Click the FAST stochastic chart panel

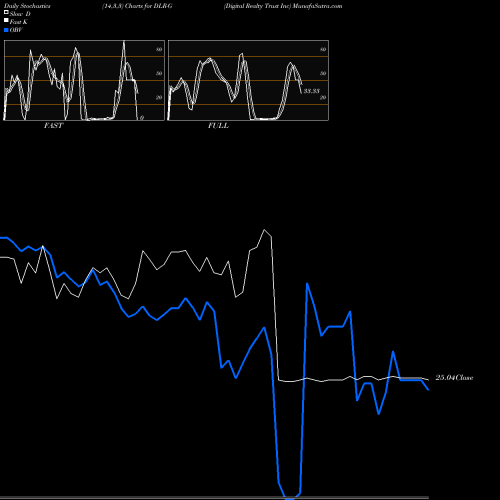click(84, 80)
